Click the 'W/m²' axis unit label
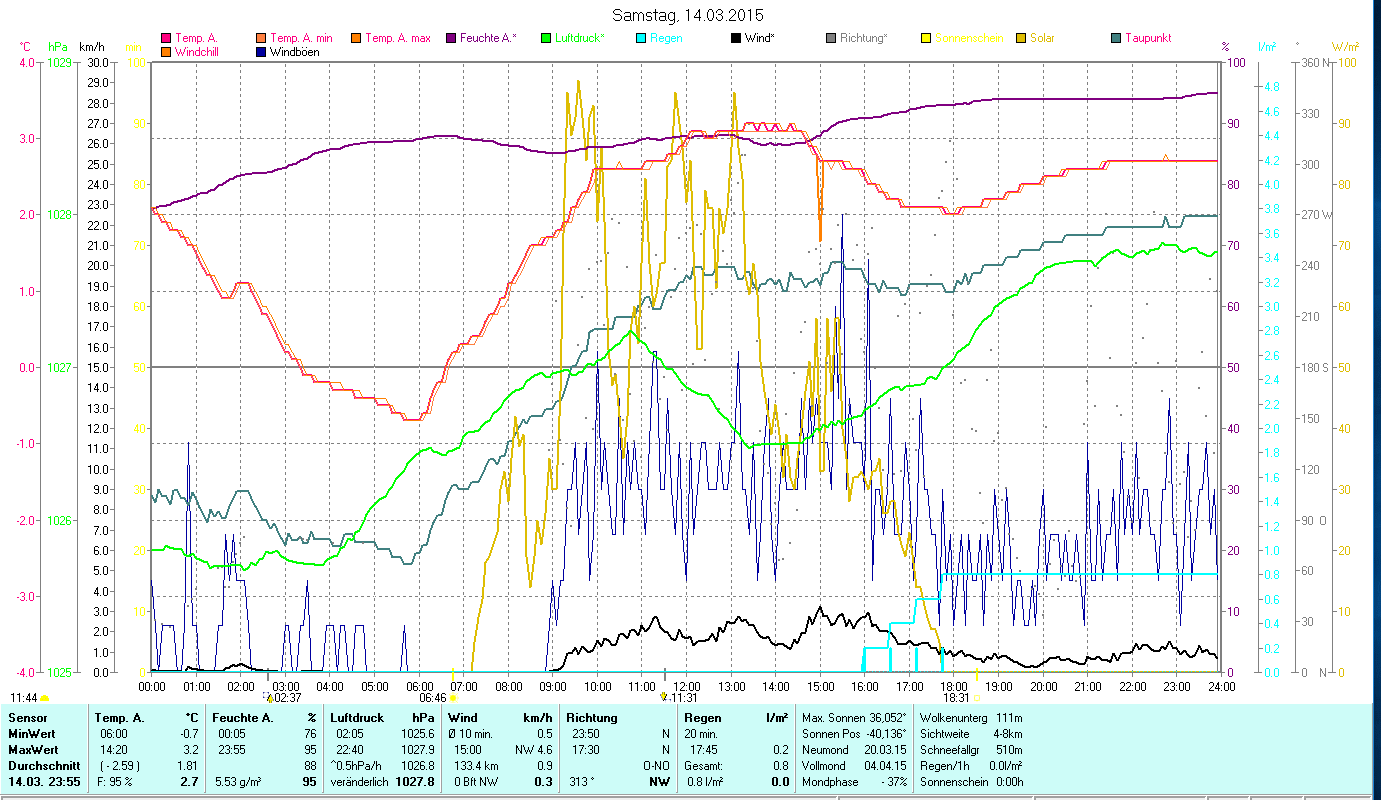The width and height of the screenshot is (1381, 800). coord(1345,47)
